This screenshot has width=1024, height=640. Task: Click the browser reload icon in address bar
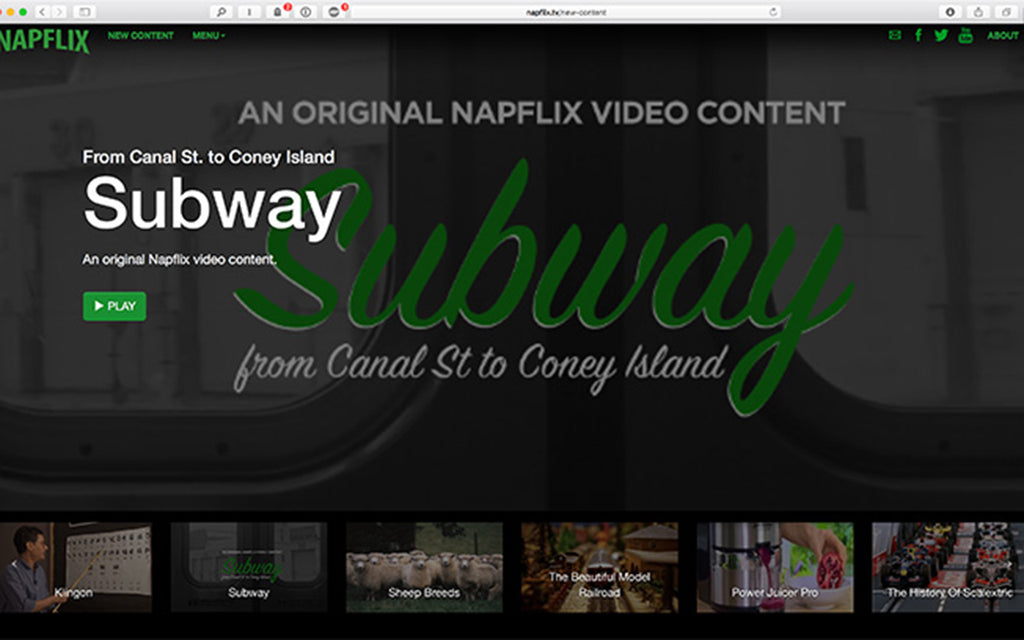coord(773,12)
